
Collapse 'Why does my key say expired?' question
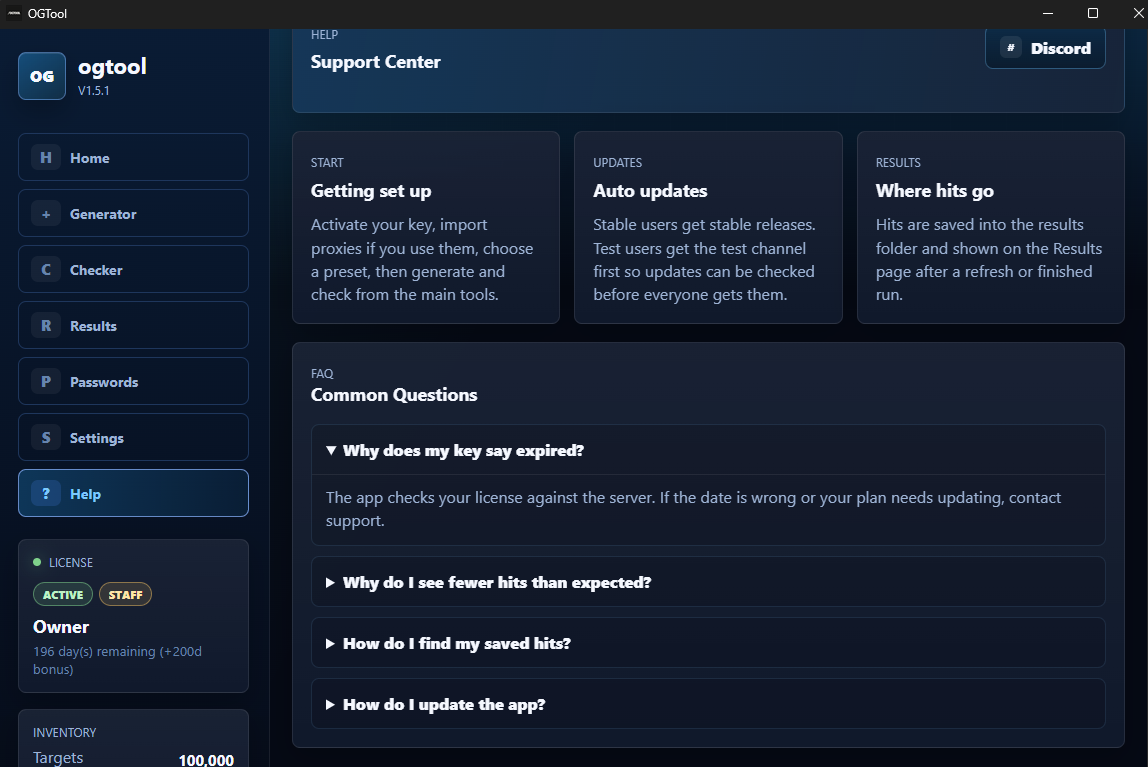708,450
